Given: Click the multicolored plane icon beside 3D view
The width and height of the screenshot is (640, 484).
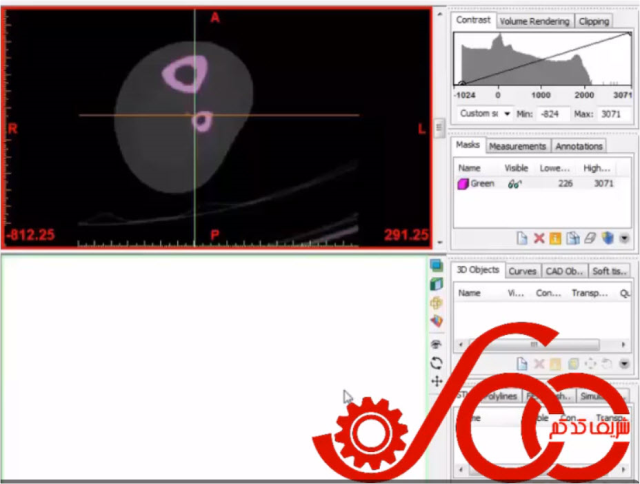Looking at the screenshot, I should pyautogui.click(x=436, y=321).
